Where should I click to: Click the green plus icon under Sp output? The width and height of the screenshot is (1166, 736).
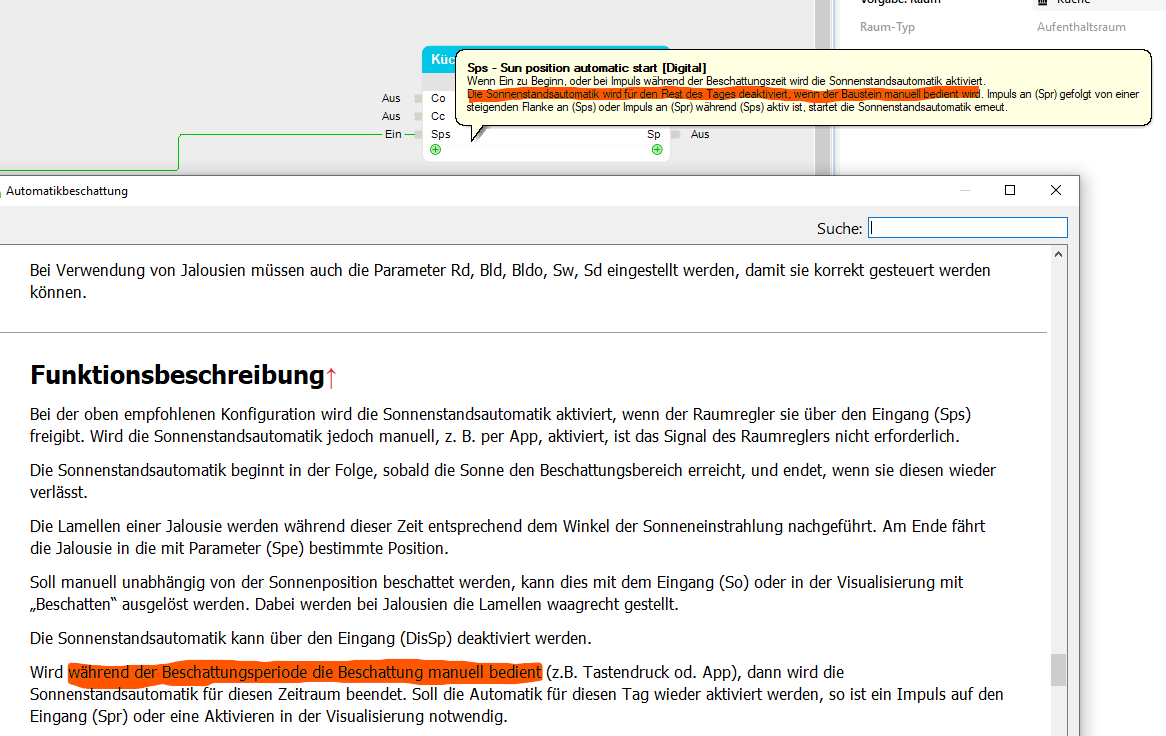coord(657,150)
